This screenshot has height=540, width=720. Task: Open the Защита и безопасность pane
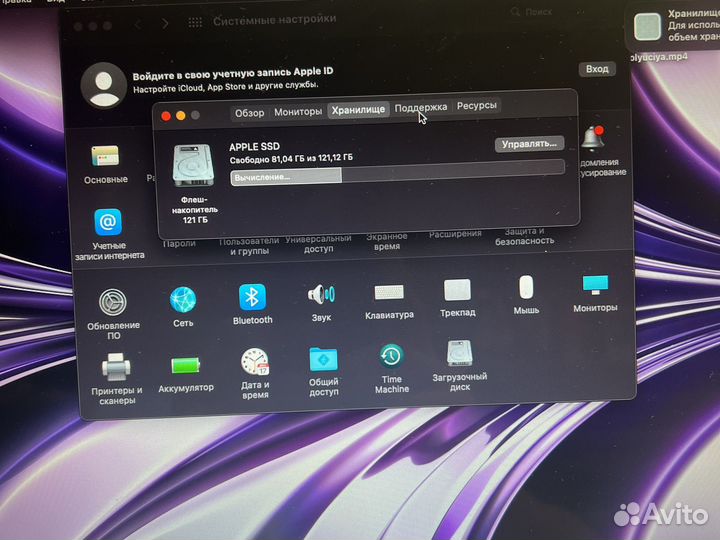pos(524,236)
